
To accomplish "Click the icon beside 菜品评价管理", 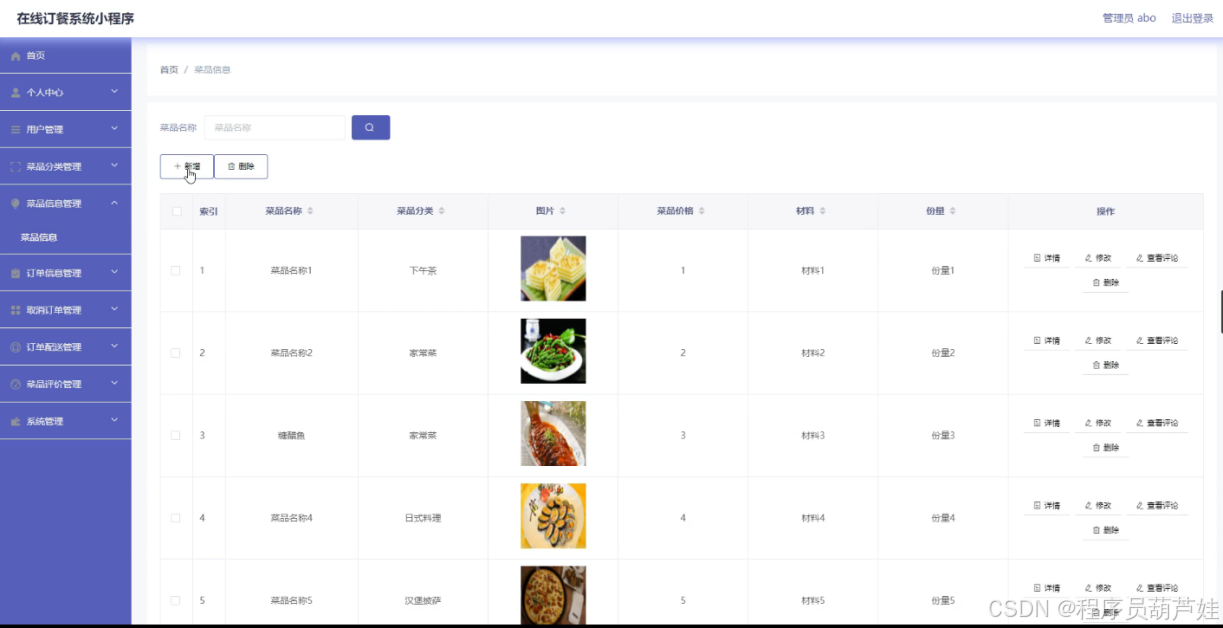I will tap(15, 384).
